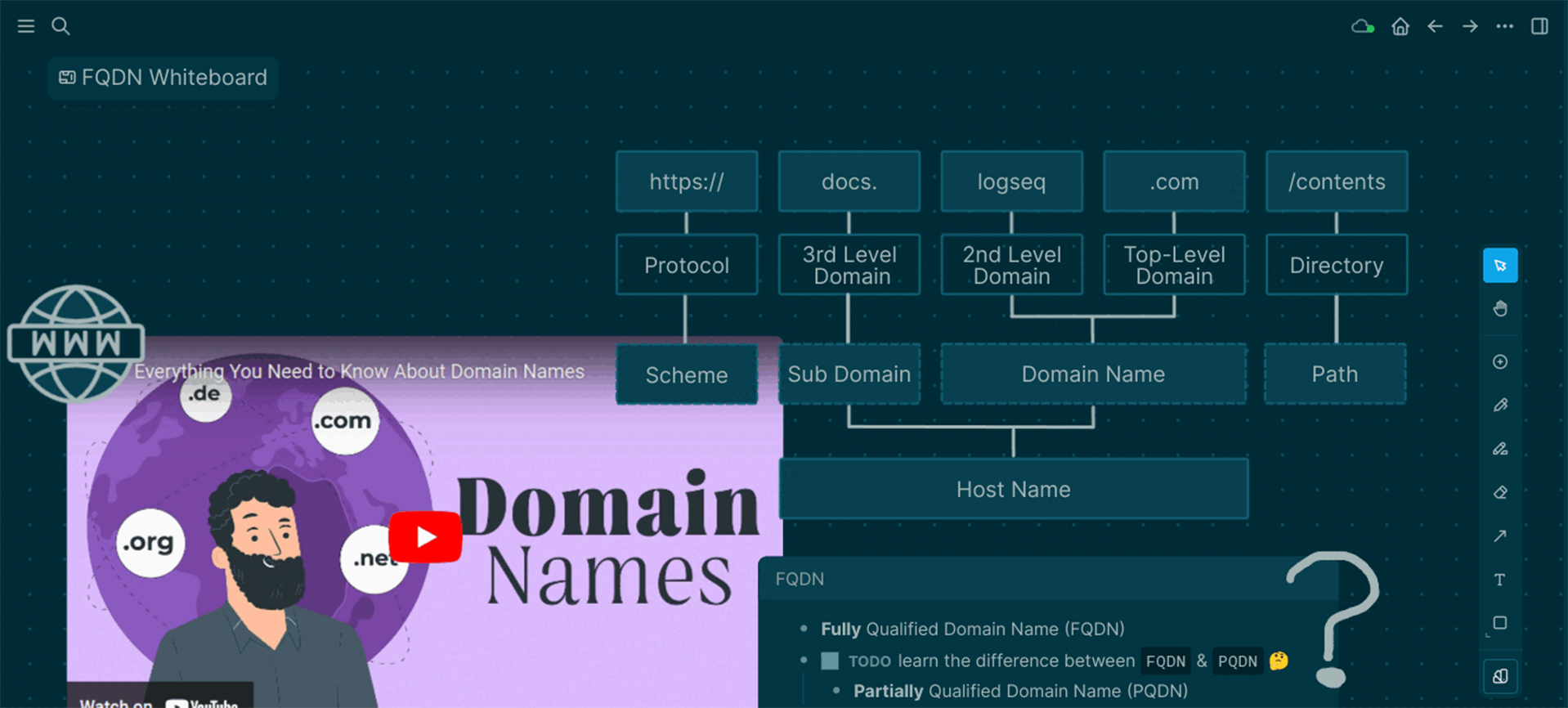The image size is (1568, 708).
Task: Click the WWW globe image
Action: pos(75,343)
